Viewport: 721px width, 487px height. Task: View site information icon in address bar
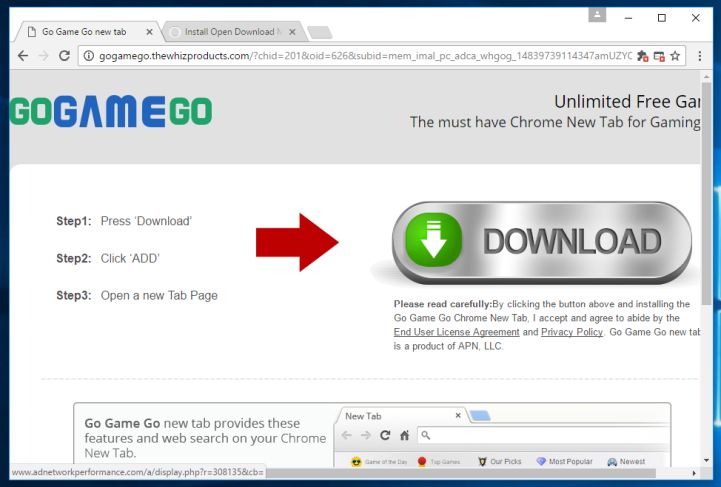pyautogui.click(x=89, y=56)
